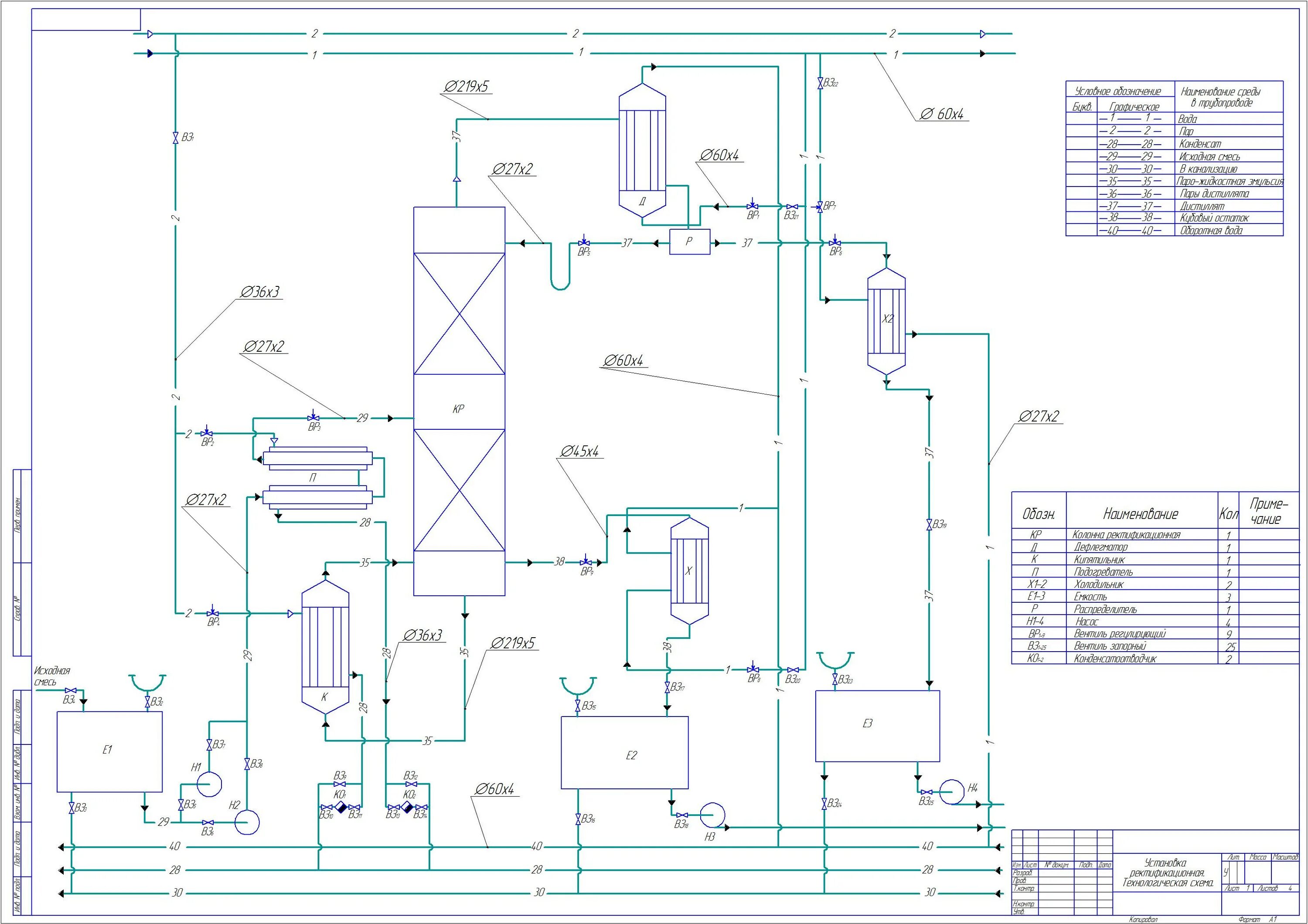Click pump Н4 circle symbol

[951, 792]
